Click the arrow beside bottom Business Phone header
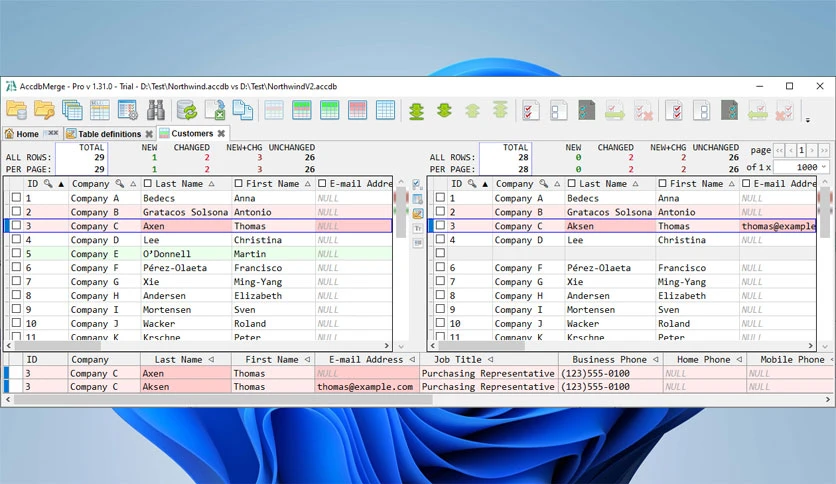This screenshot has height=484, width=836. click(656, 360)
